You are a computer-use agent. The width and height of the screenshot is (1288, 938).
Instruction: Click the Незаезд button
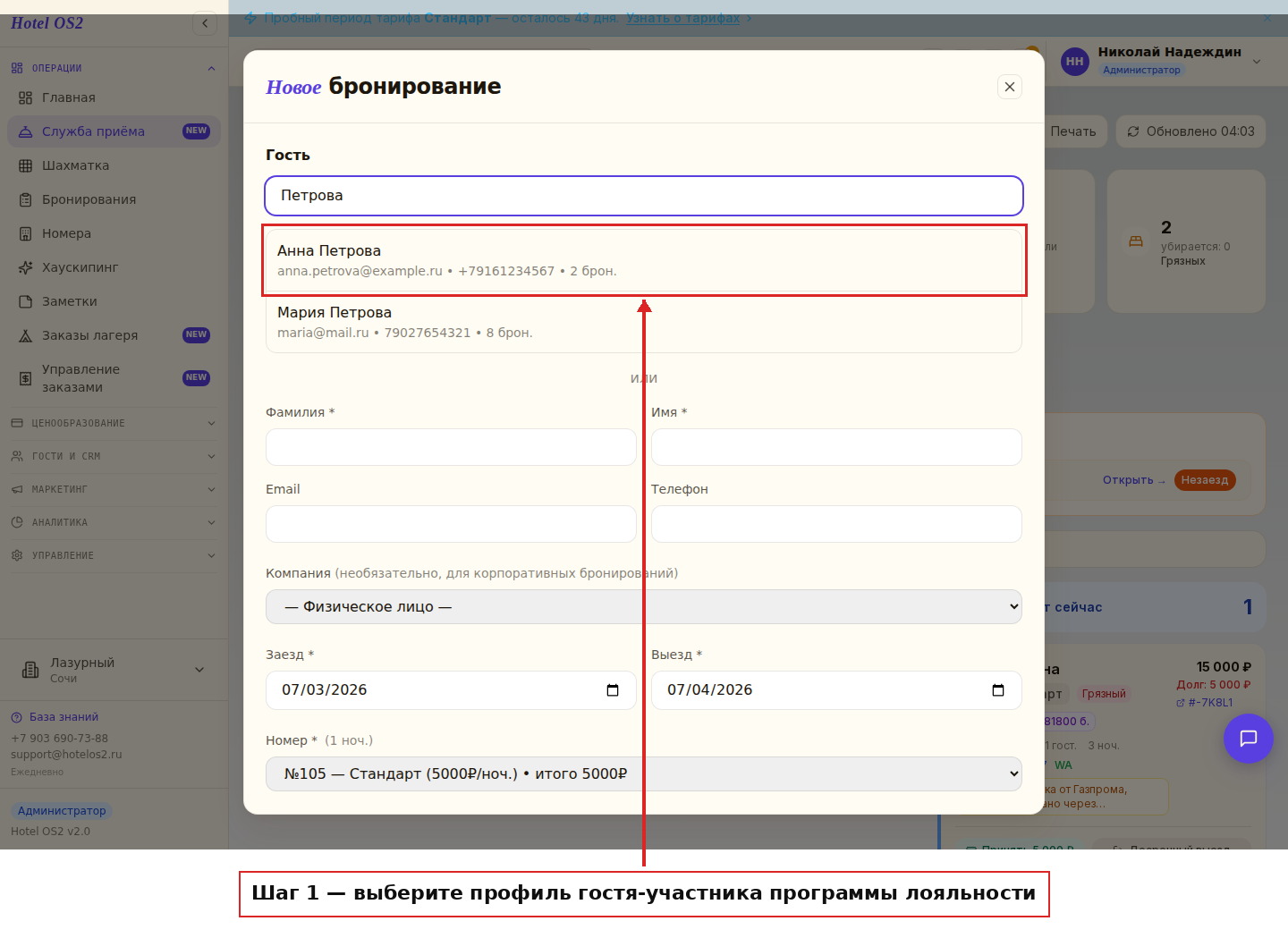tap(1205, 480)
